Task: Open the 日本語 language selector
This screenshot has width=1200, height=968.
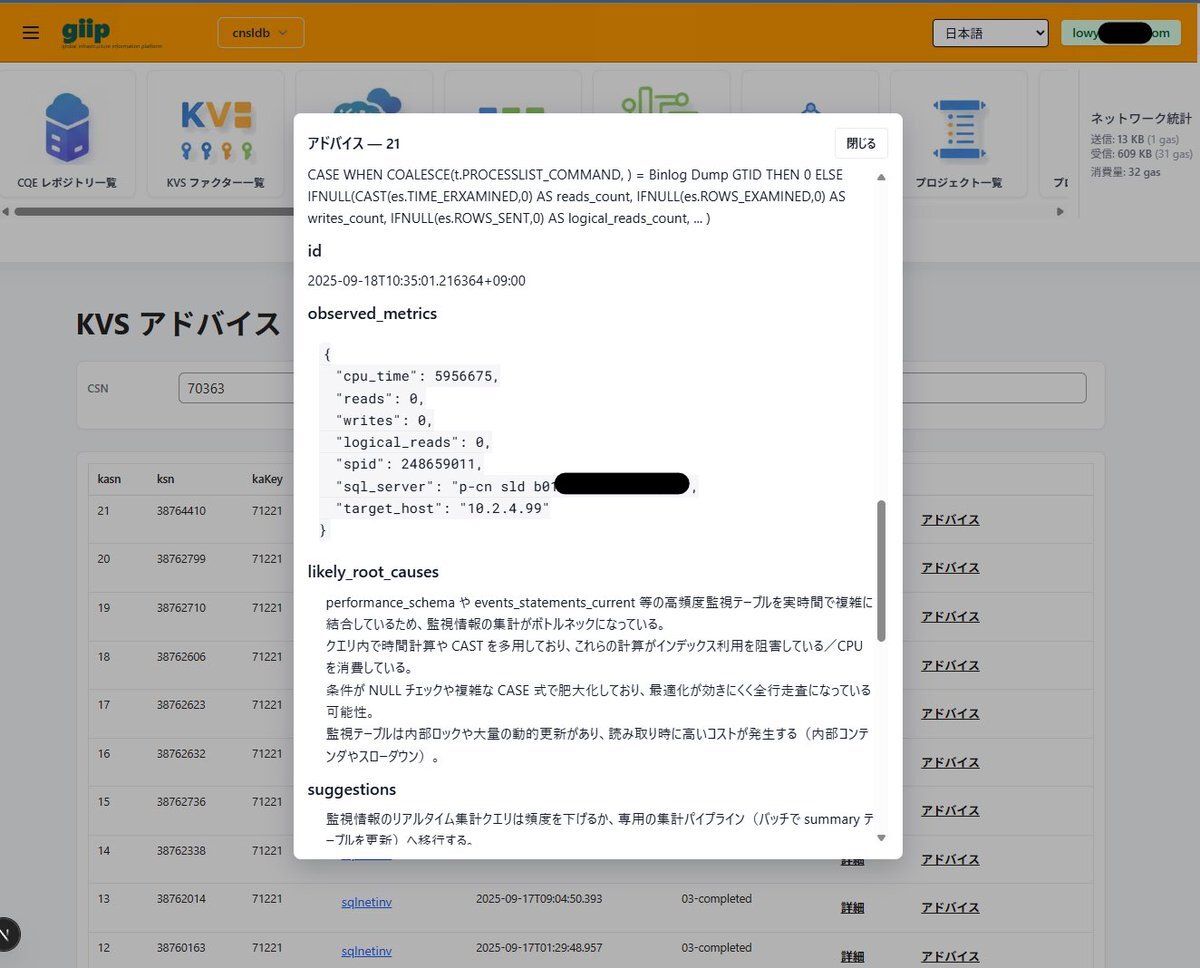Action: pyautogui.click(x=989, y=33)
